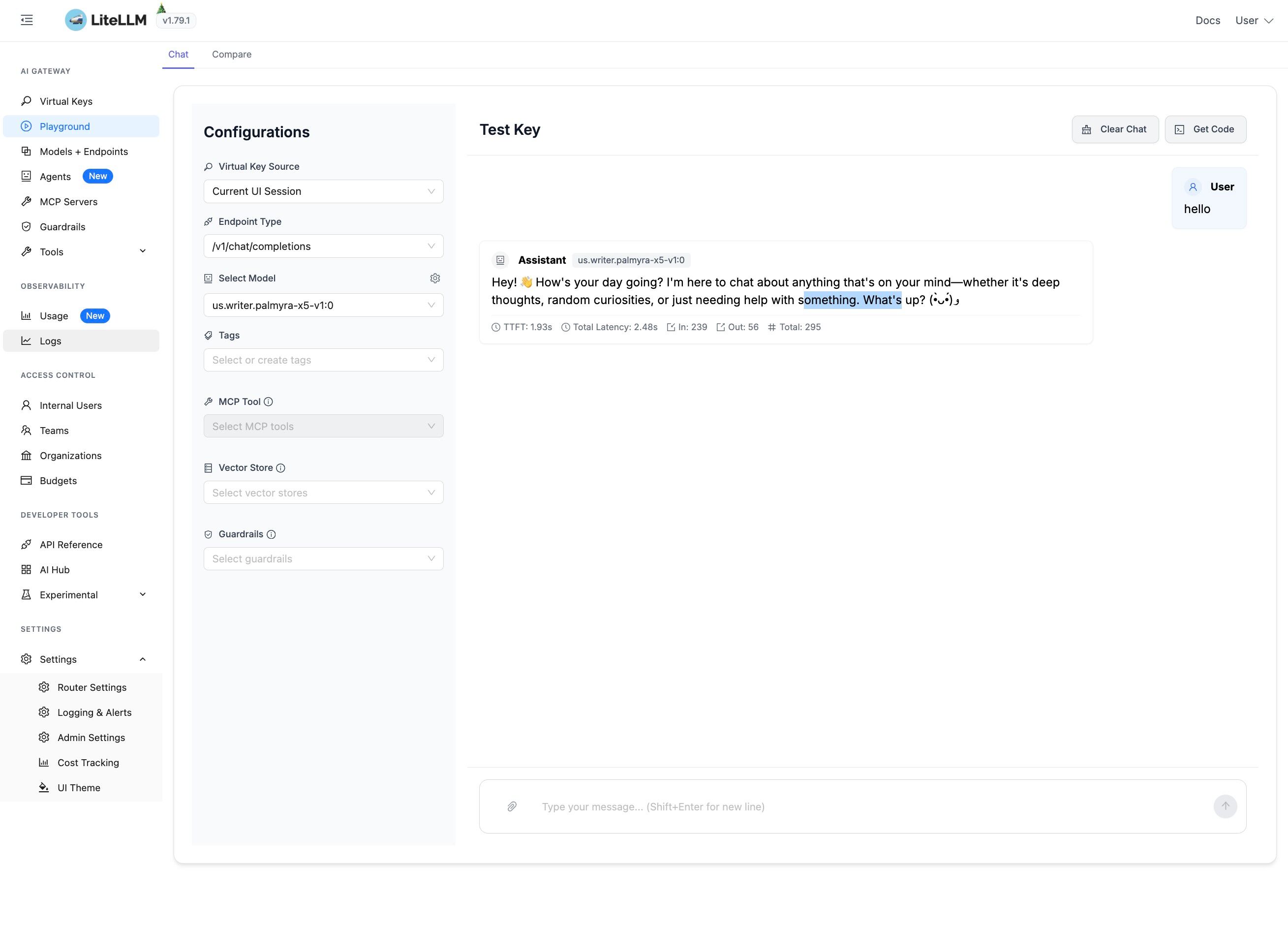Click the Get Code button
The width and height of the screenshot is (1288, 927).
1205,129
